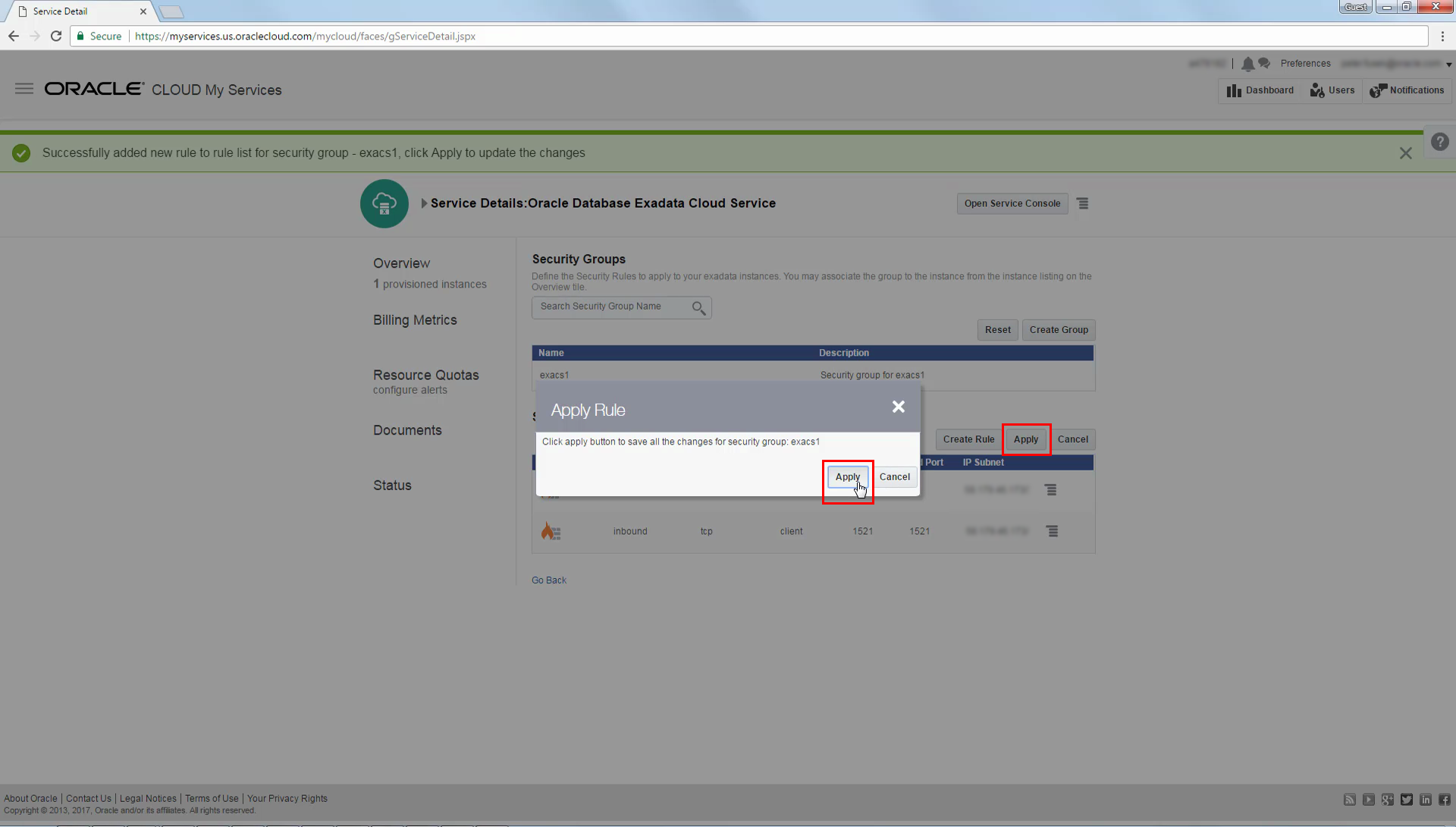Click the Create Rule button
The height and width of the screenshot is (827, 1456).
click(968, 439)
